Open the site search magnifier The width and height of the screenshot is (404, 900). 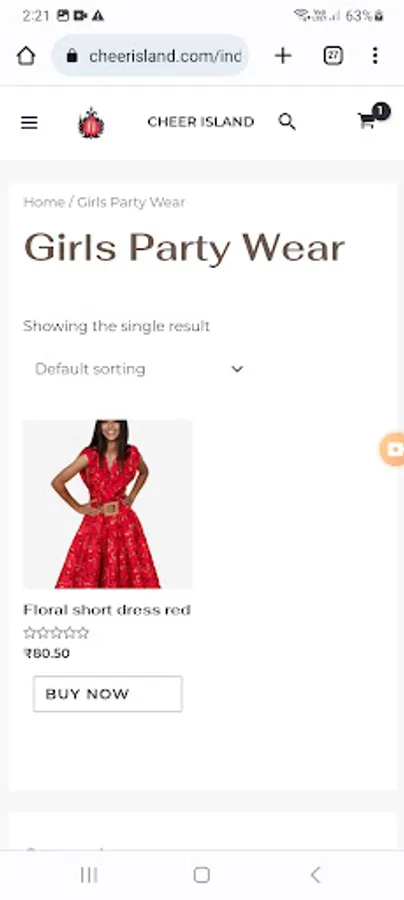point(287,122)
